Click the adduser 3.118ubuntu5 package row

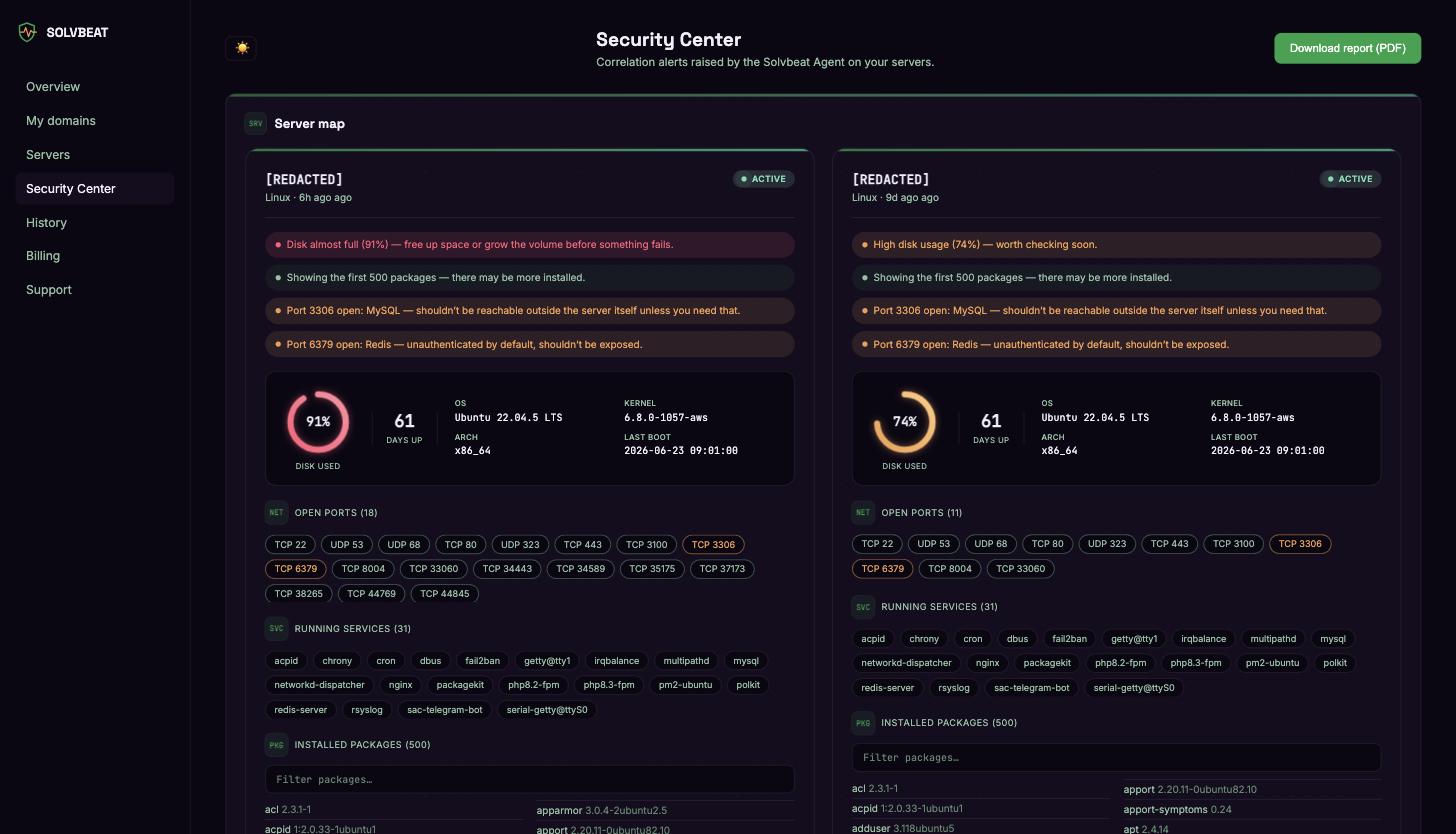coord(981,828)
